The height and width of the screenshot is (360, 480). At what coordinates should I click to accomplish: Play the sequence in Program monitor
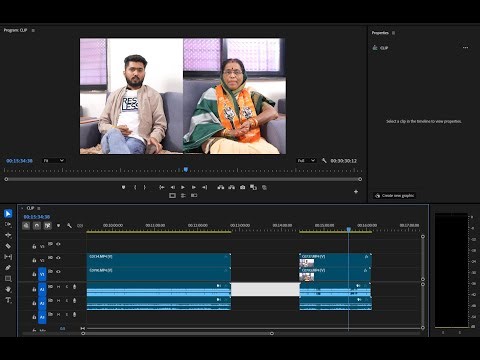click(183, 187)
